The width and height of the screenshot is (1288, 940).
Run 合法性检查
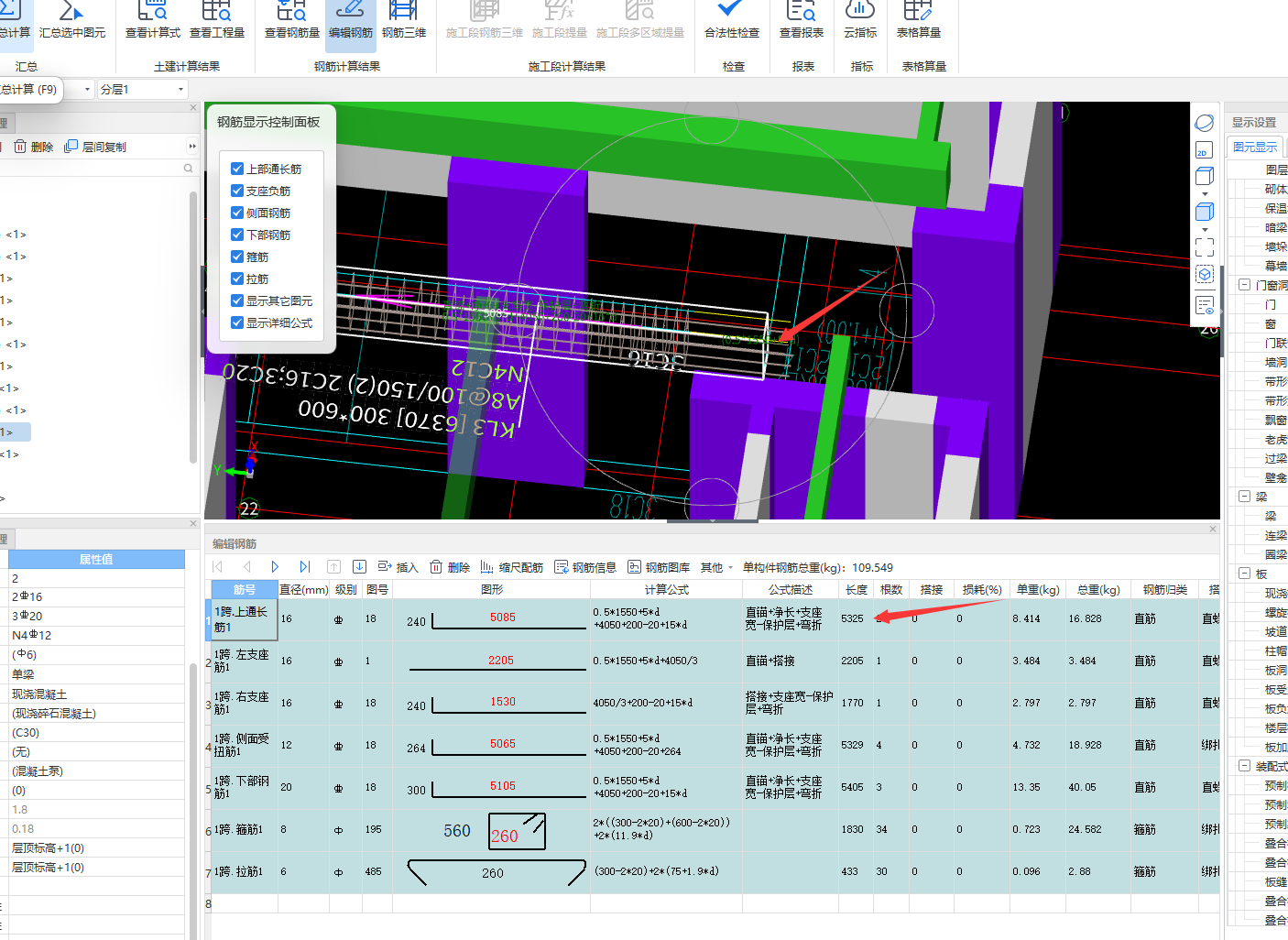tap(731, 20)
